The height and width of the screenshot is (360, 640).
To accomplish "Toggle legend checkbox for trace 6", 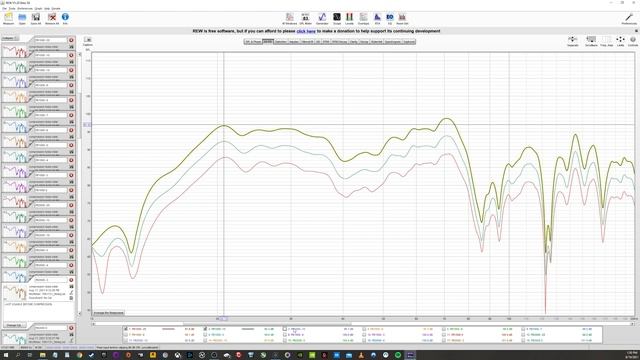I will [523, 329].
